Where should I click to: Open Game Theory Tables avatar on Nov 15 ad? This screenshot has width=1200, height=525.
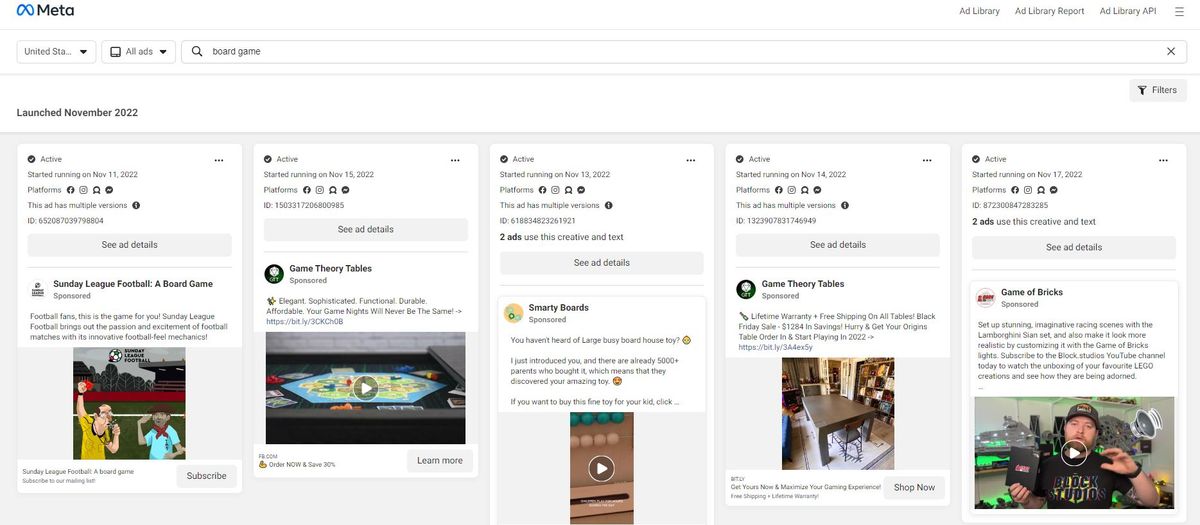274,274
